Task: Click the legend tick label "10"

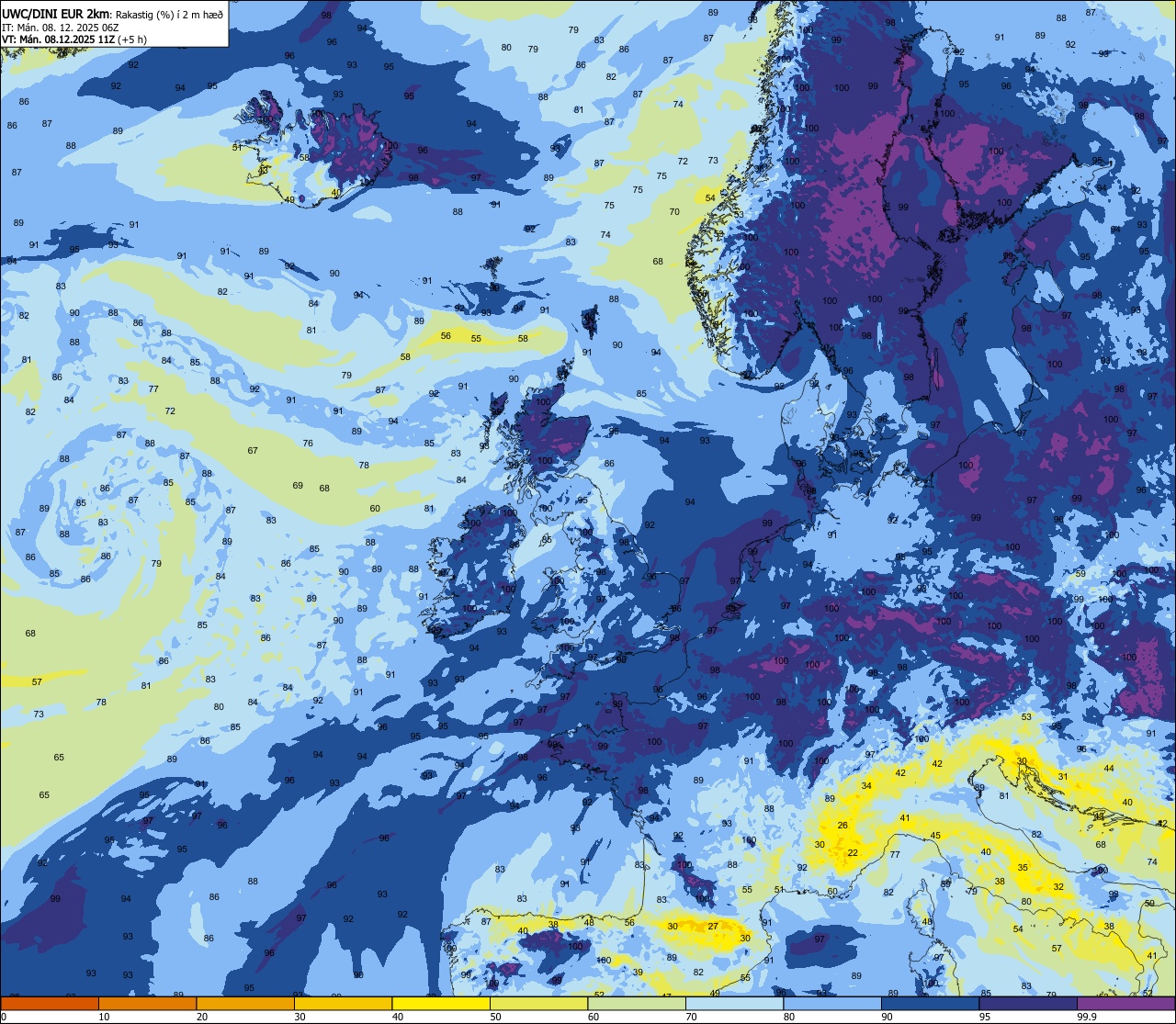Action: click(104, 1017)
